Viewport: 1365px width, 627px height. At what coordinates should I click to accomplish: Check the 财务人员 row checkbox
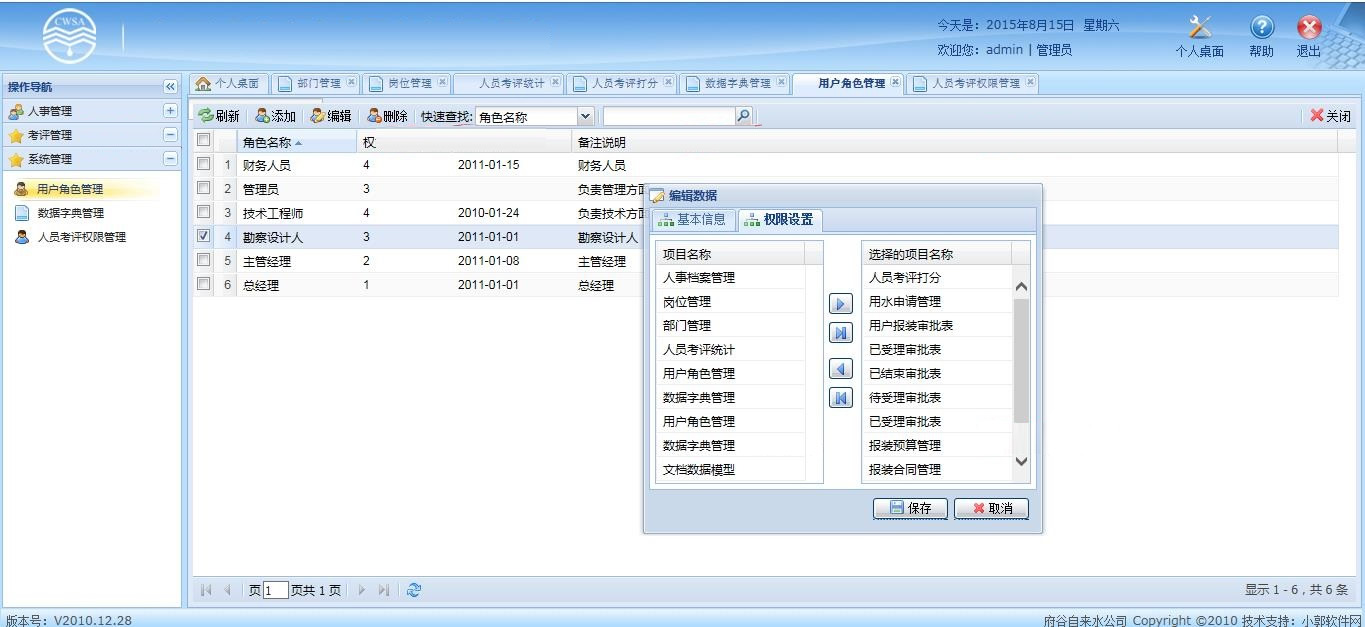(203, 164)
